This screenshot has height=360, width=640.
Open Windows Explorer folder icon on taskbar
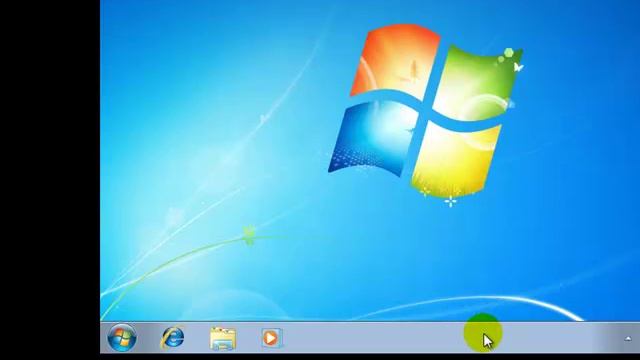pos(223,338)
